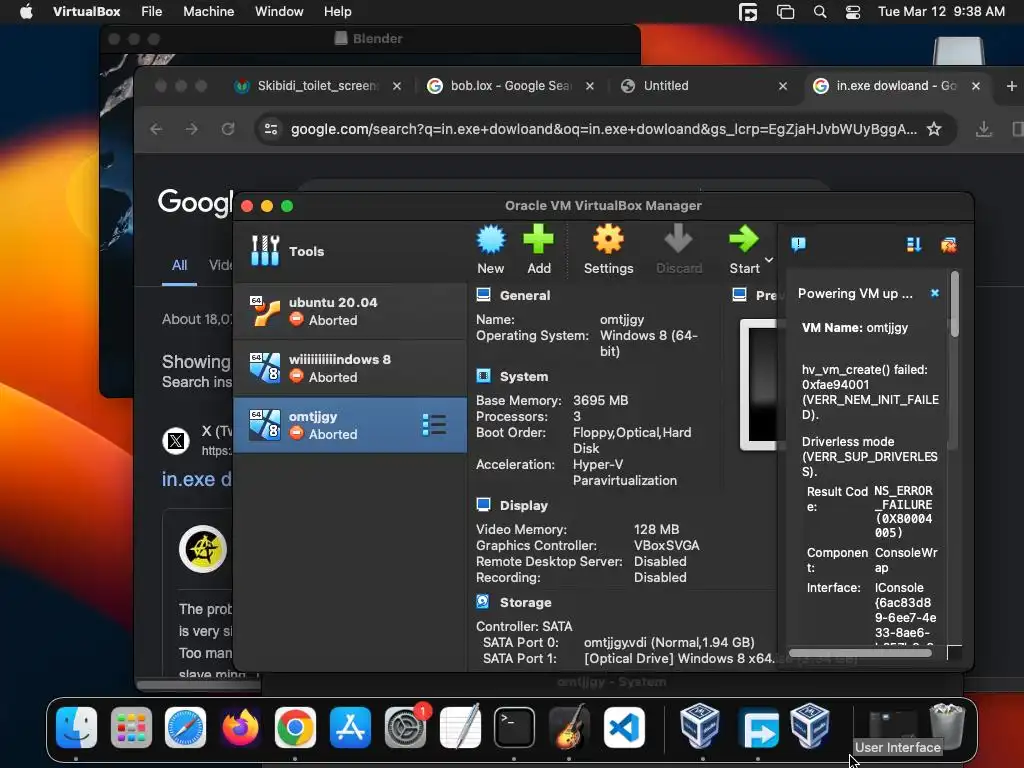
Task: Open the Window menu
Action: click(x=279, y=12)
